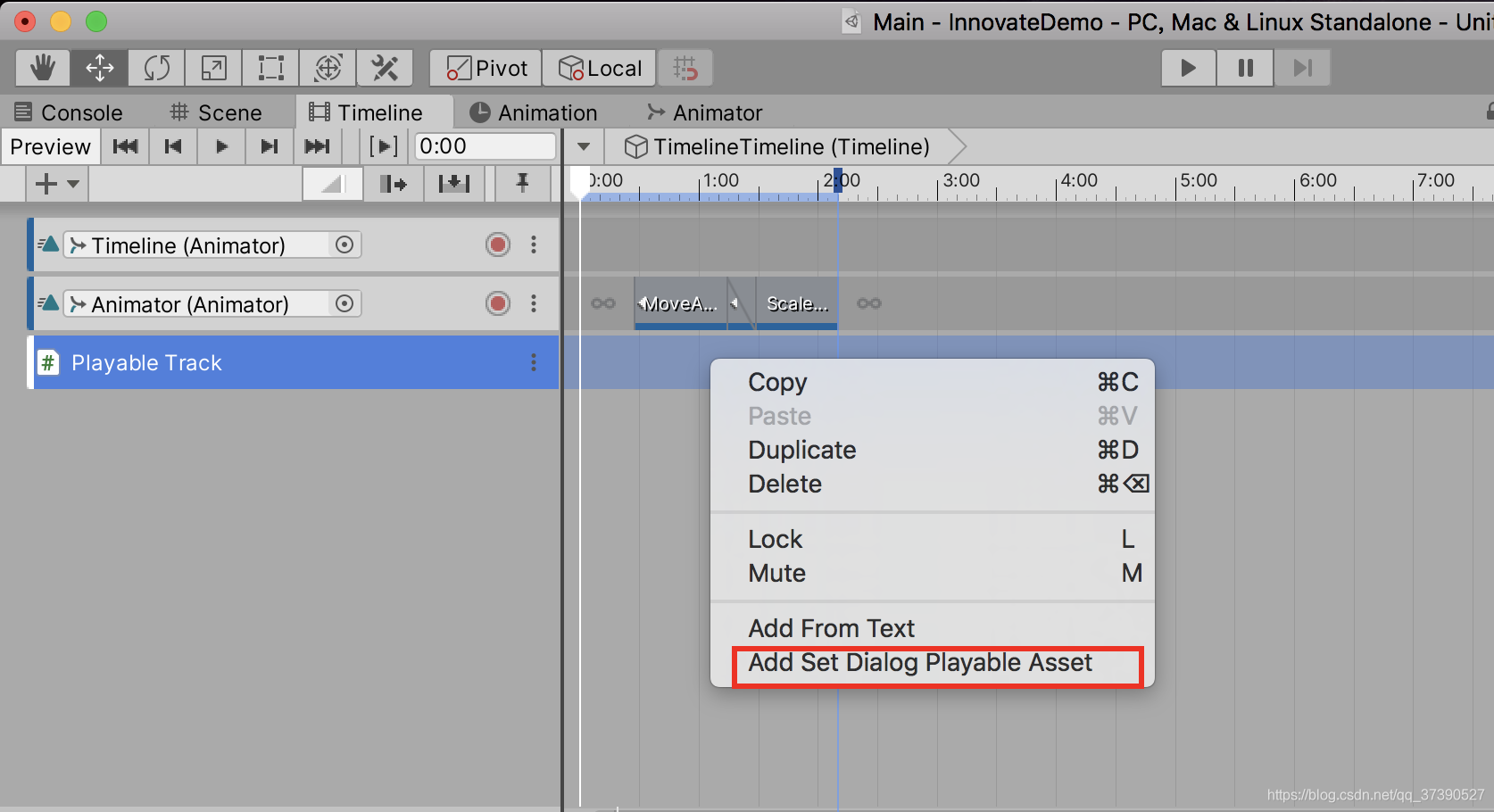The width and height of the screenshot is (1494, 812).
Task: Choose Add Set Dialog Playable Asset
Action: coord(932,663)
